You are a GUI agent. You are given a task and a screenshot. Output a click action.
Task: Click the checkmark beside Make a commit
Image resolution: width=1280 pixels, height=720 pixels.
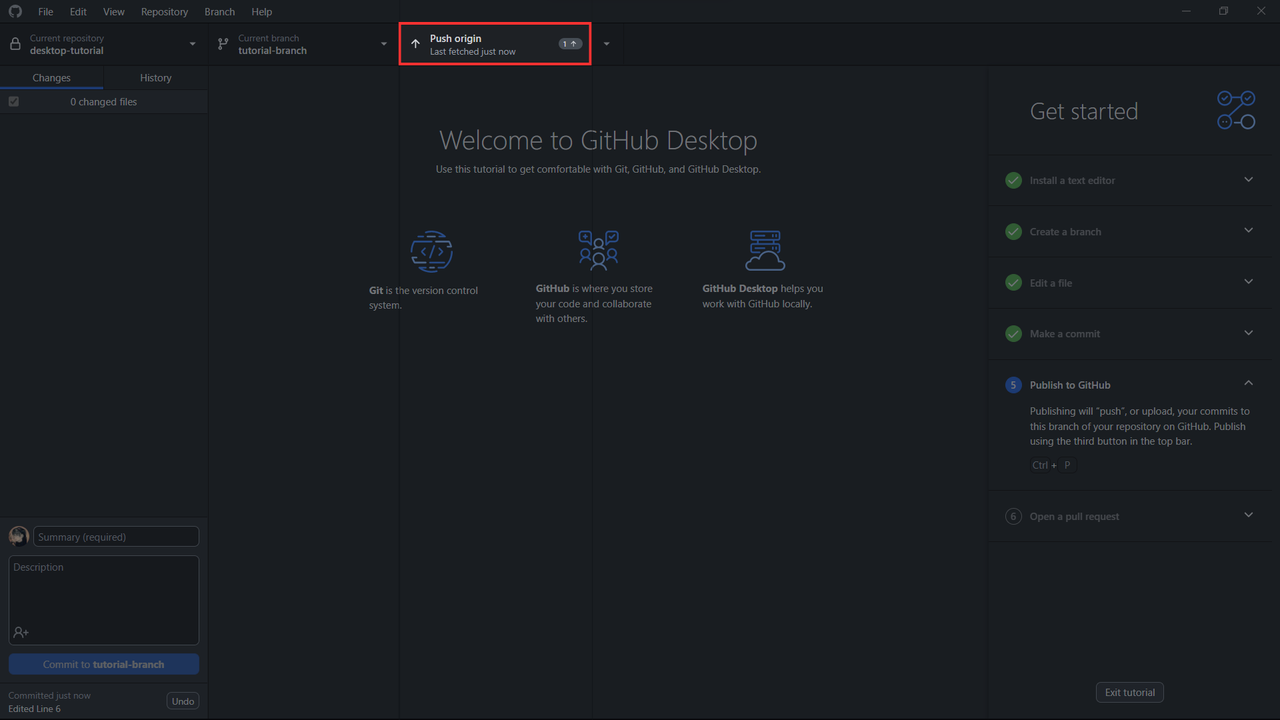[1013, 334]
